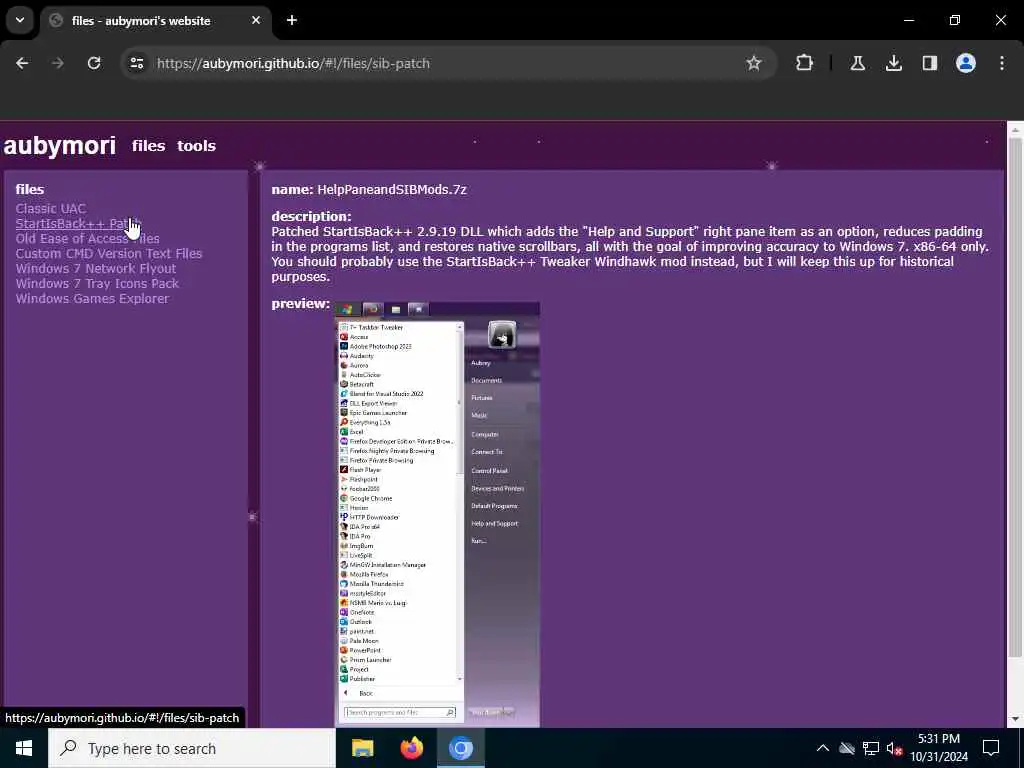Open the Classic UAC file link
The width and height of the screenshot is (1024, 768).
point(50,208)
